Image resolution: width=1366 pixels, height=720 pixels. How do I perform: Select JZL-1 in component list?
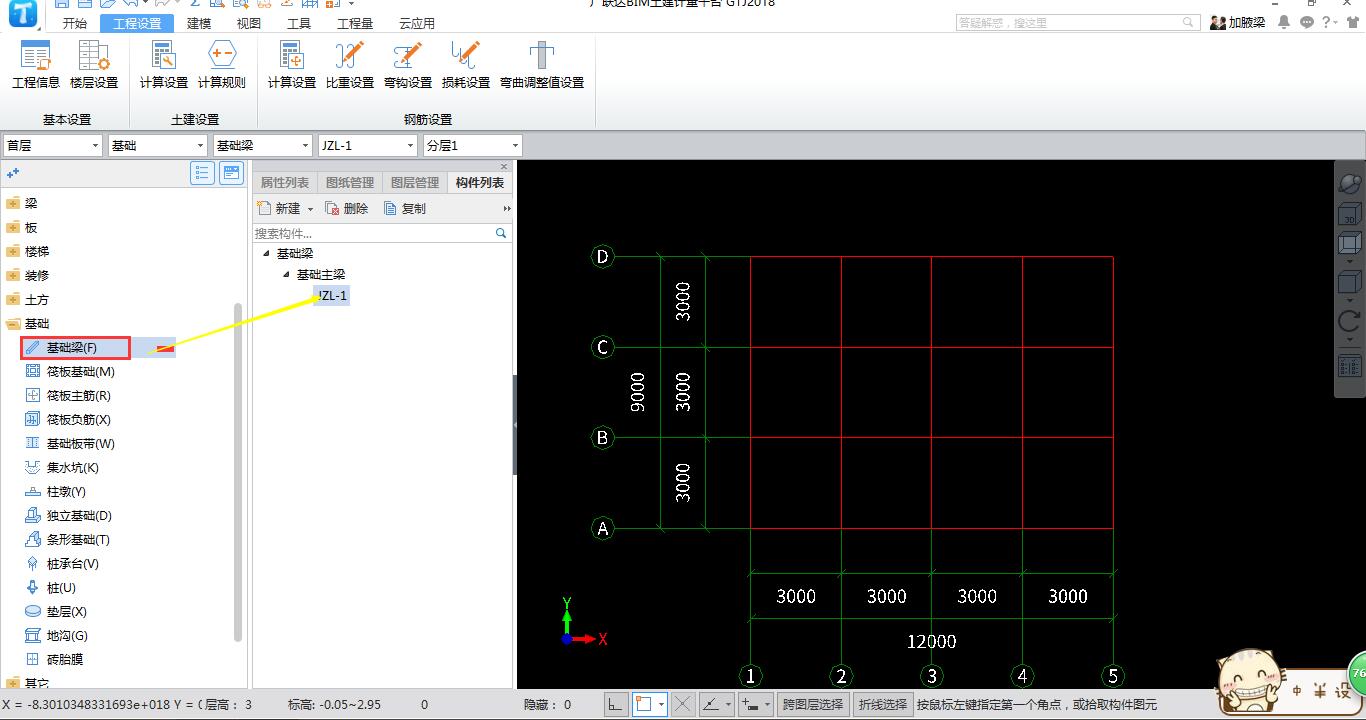[332, 295]
